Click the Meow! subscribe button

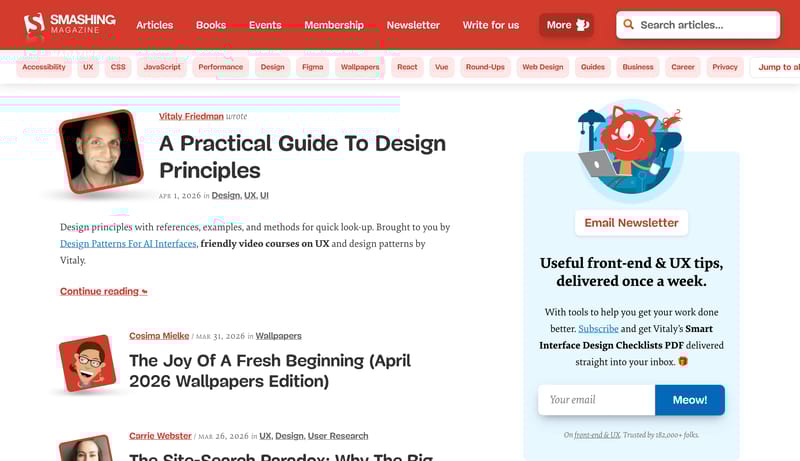pos(690,400)
